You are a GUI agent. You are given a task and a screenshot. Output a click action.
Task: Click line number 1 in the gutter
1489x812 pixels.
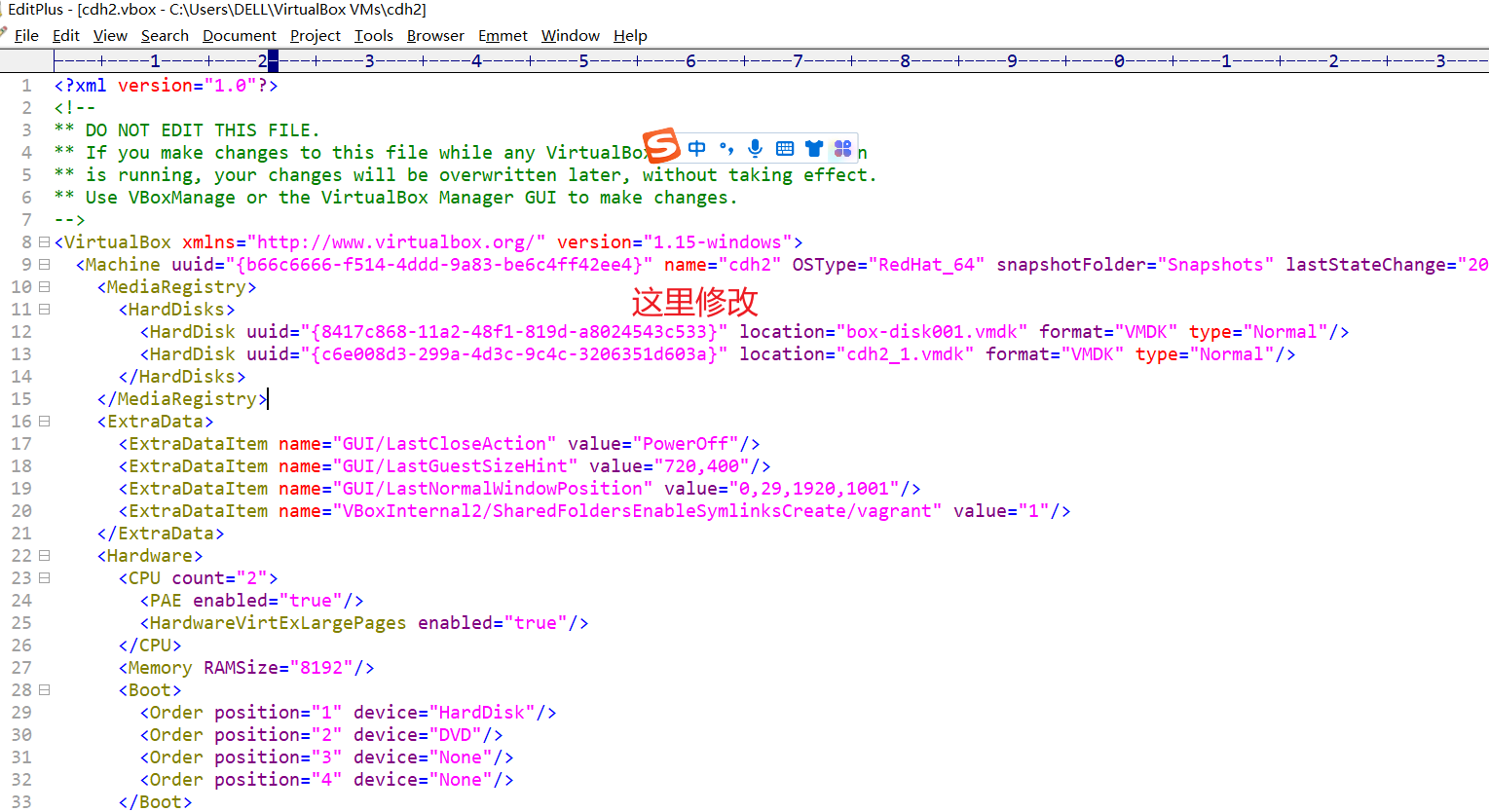(x=27, y=86)
